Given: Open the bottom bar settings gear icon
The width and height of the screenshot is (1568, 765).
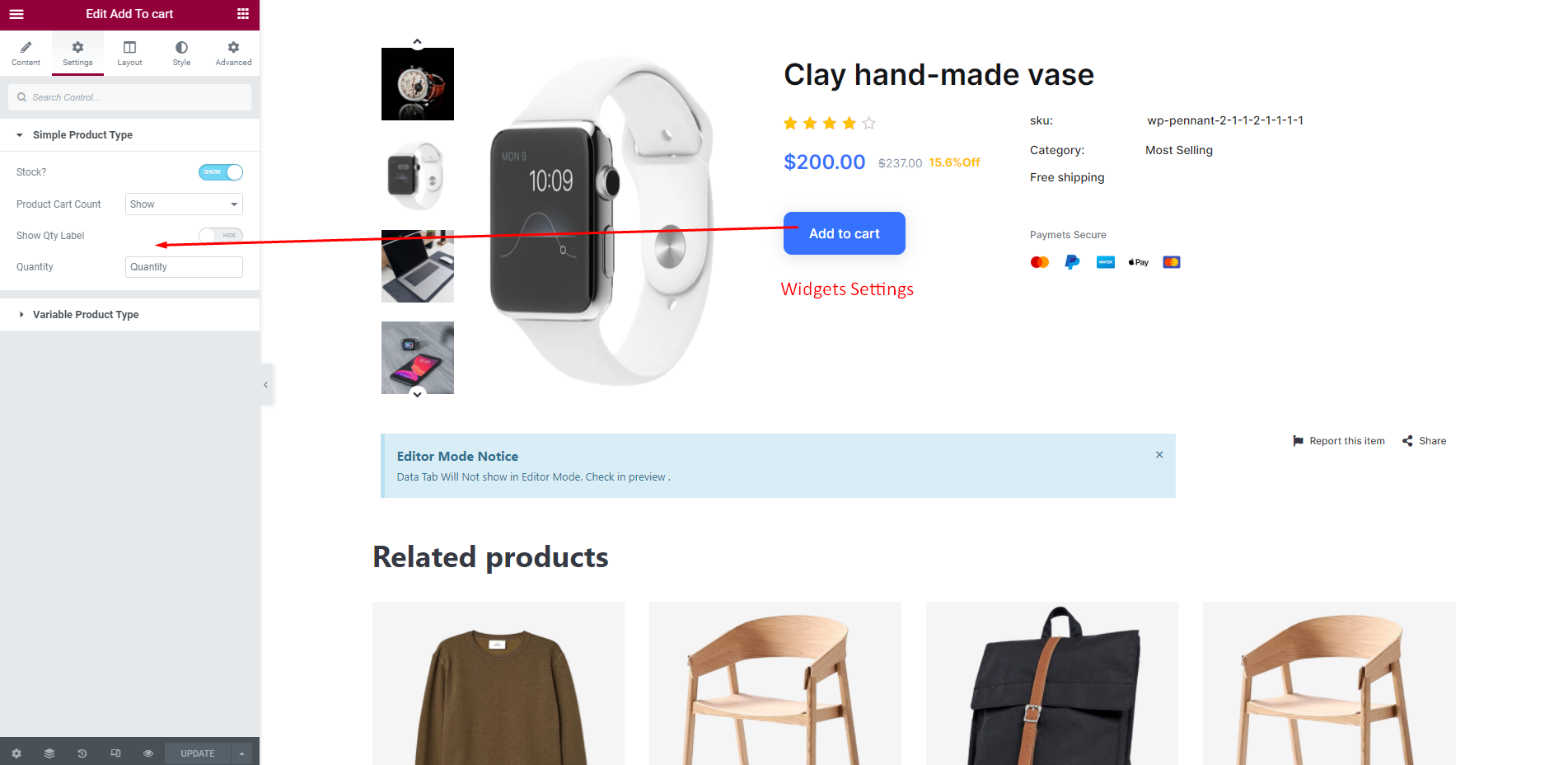Looking at the screenshot, I should (x=16, y=753).
